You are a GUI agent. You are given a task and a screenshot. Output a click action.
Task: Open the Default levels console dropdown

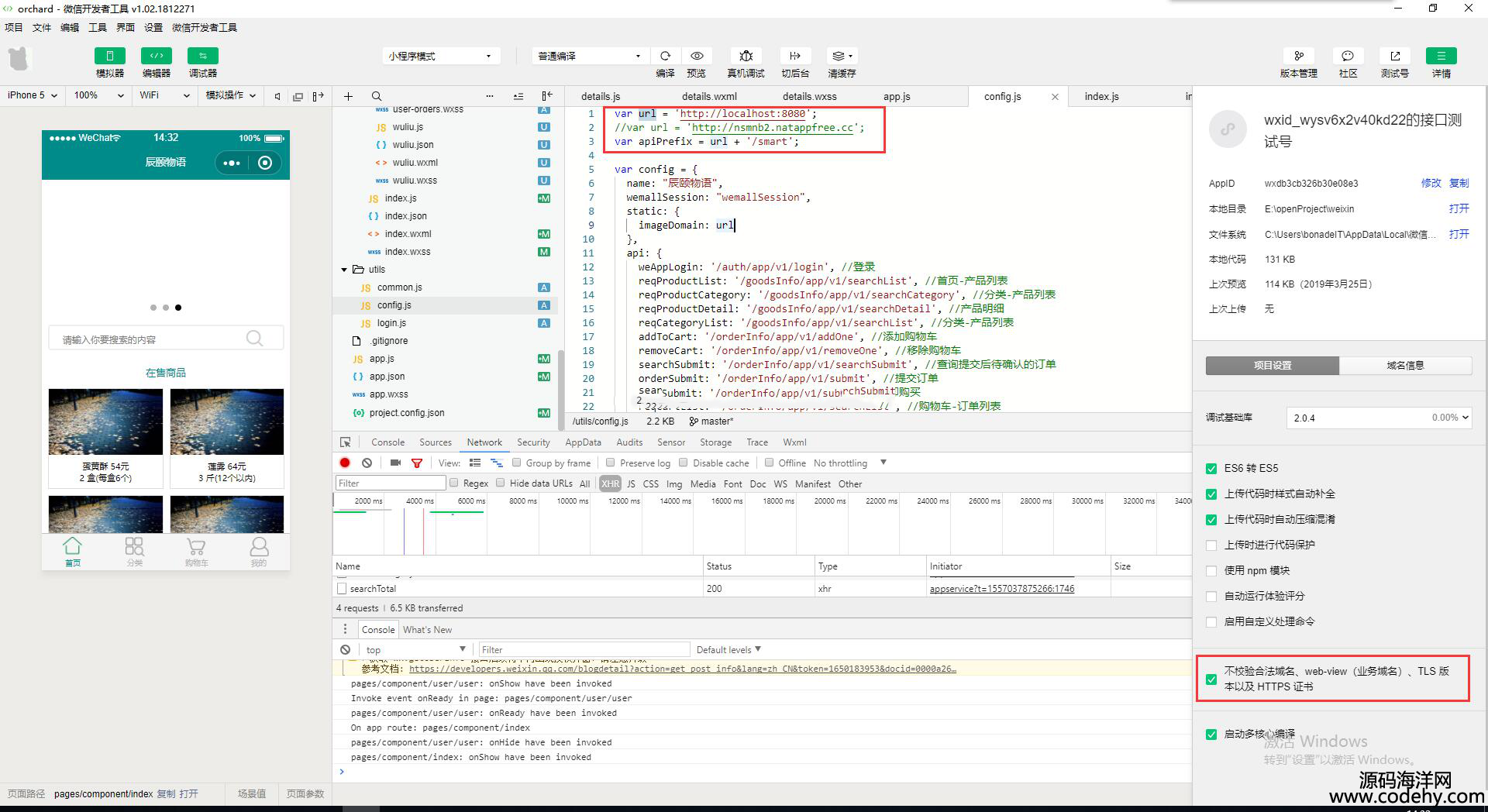(728, 649)
